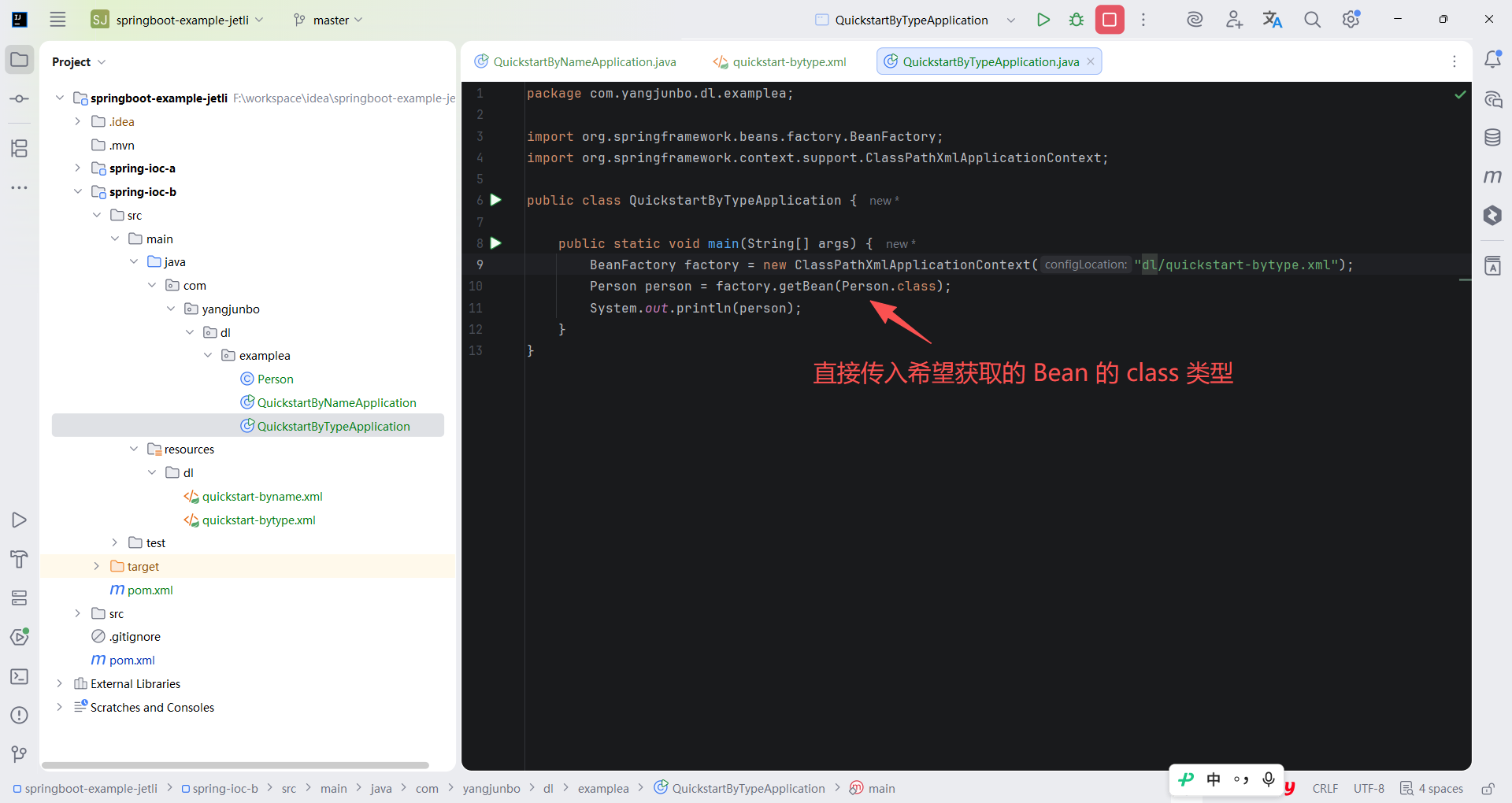Expand the target folder
The height and width of the screenshot is (803, 1512).
pyautogui.click(x=96, y=566)
